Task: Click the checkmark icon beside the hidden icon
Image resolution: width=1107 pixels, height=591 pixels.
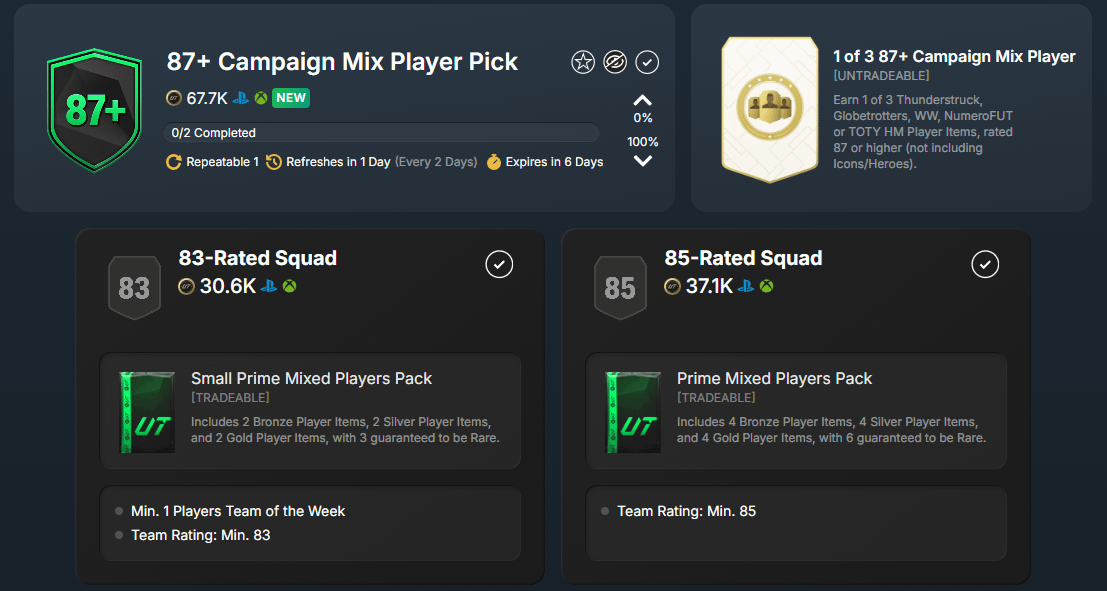Action: point(647,62)
